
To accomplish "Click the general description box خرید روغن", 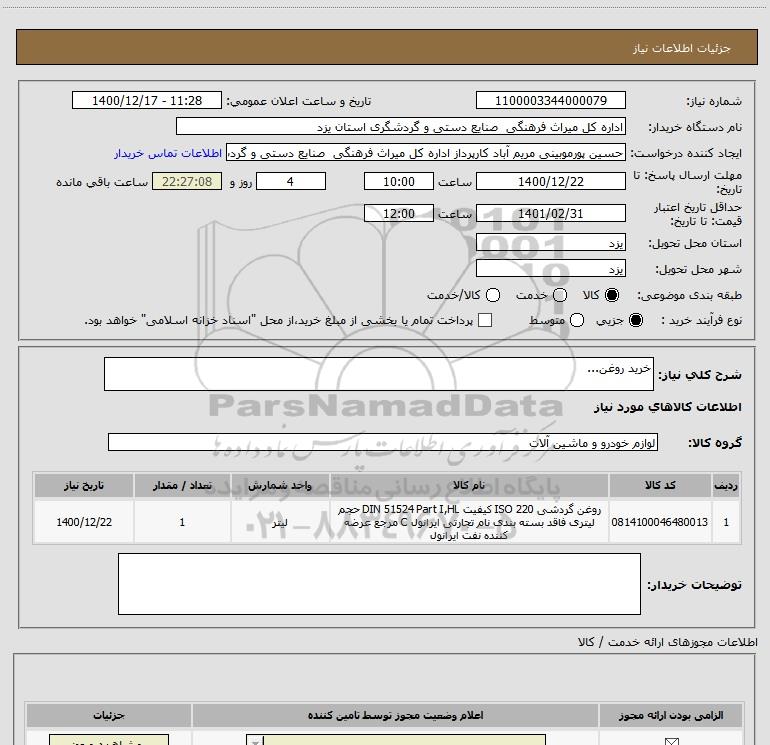I will [x=379, y=374].
